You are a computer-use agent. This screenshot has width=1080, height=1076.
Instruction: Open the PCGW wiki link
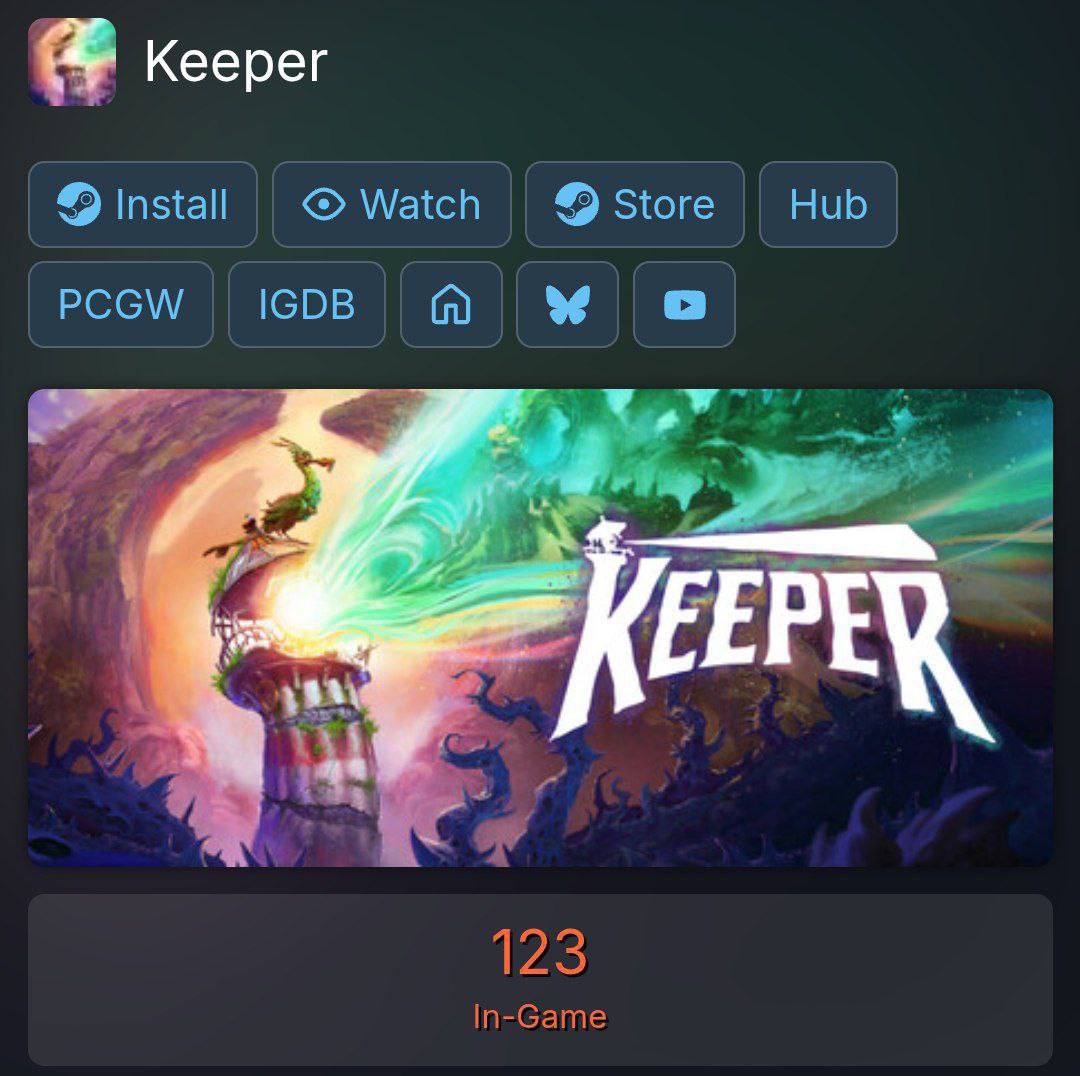121,304
